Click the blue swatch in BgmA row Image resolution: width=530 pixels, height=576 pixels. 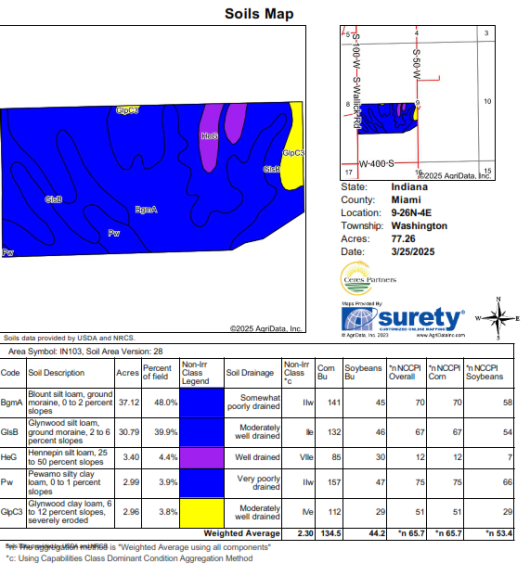[202, 403]
